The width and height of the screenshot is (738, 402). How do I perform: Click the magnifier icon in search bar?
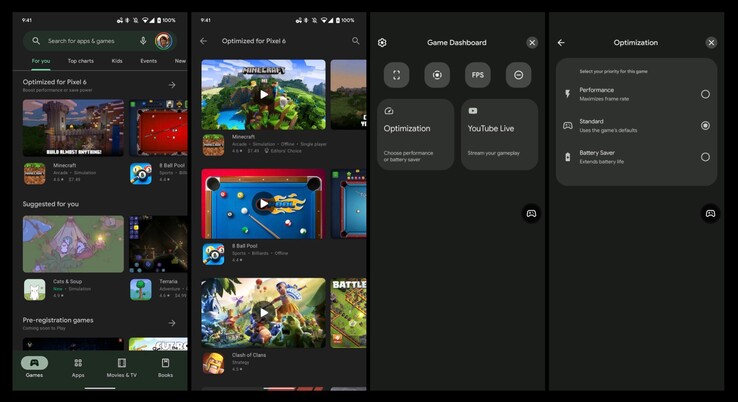click(x=36, y=41)
